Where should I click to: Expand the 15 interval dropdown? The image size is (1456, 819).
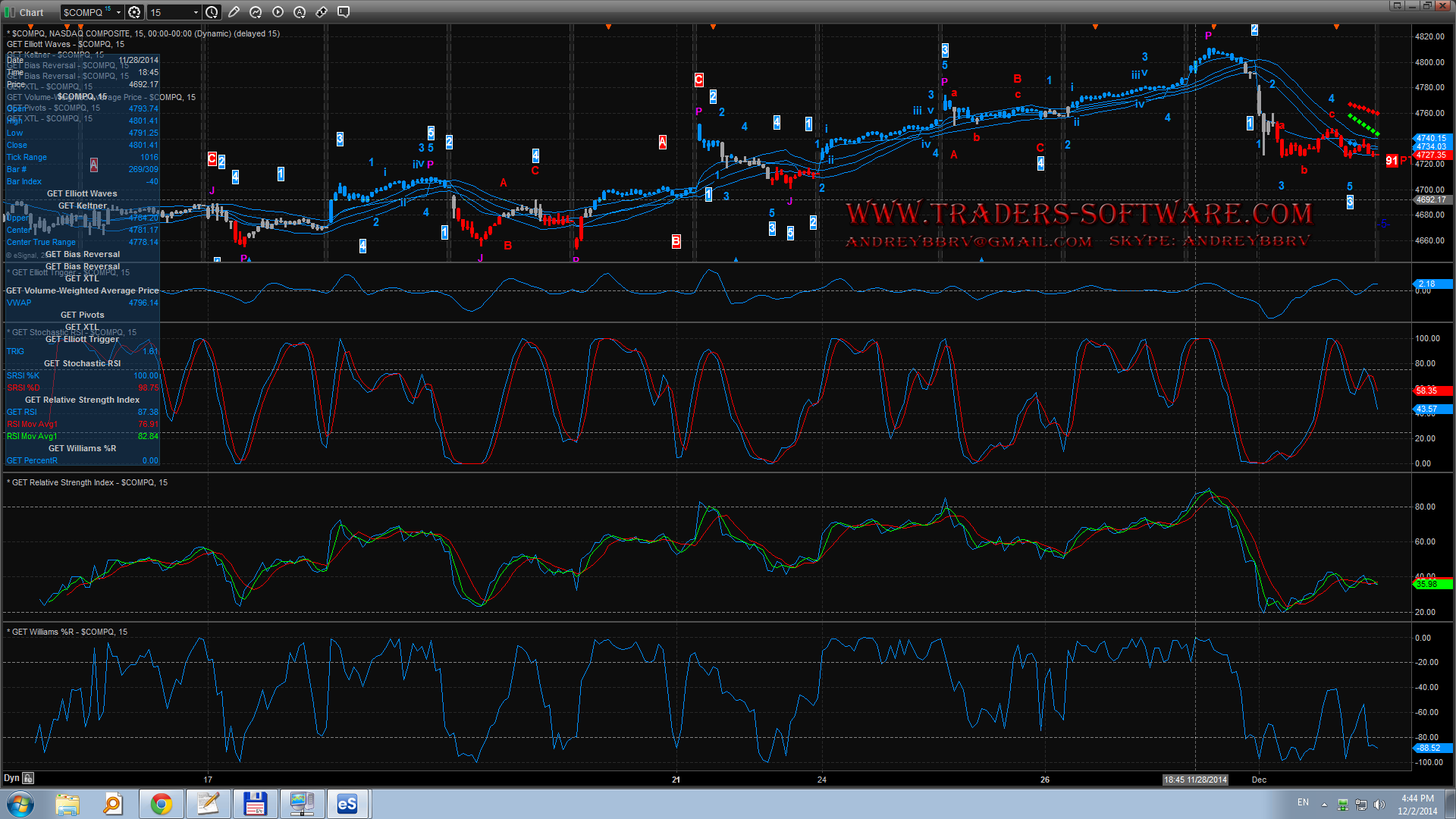pos(196,12)
